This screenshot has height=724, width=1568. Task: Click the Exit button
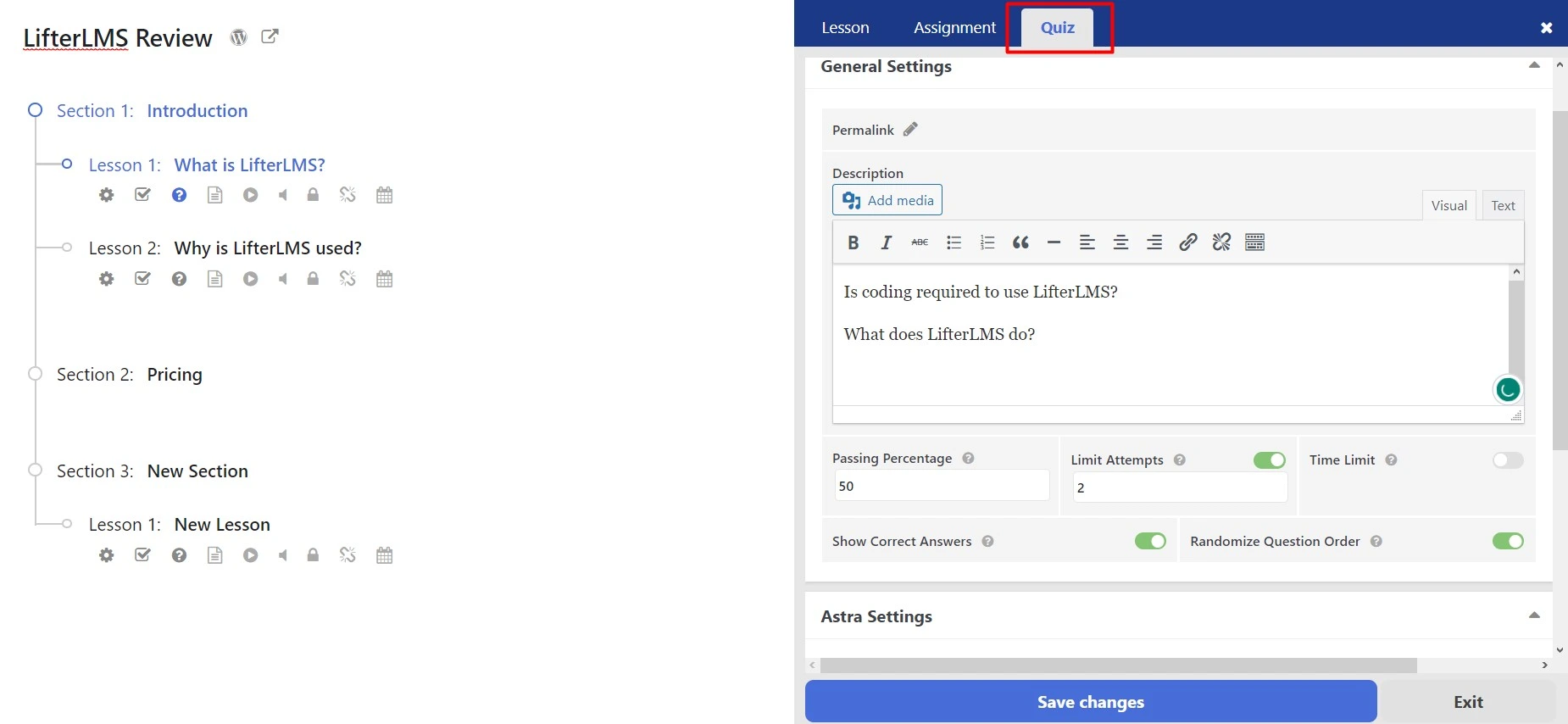1468,702
